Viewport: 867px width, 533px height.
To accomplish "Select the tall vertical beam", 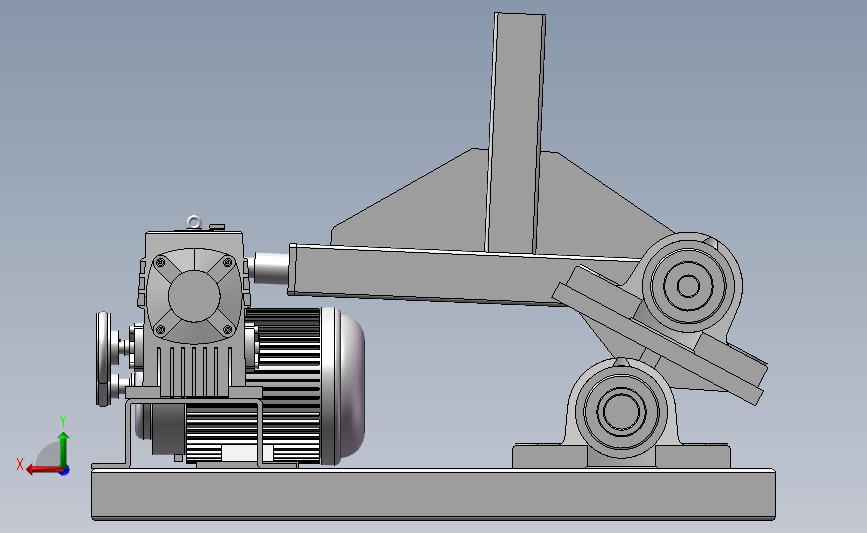I will [515, 133].
